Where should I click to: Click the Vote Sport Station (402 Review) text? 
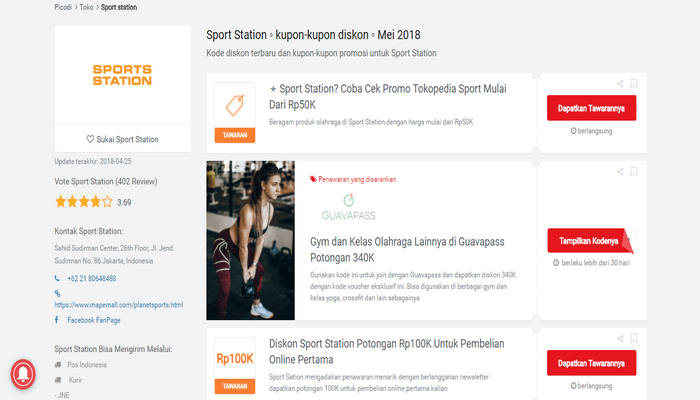point(106,181)
